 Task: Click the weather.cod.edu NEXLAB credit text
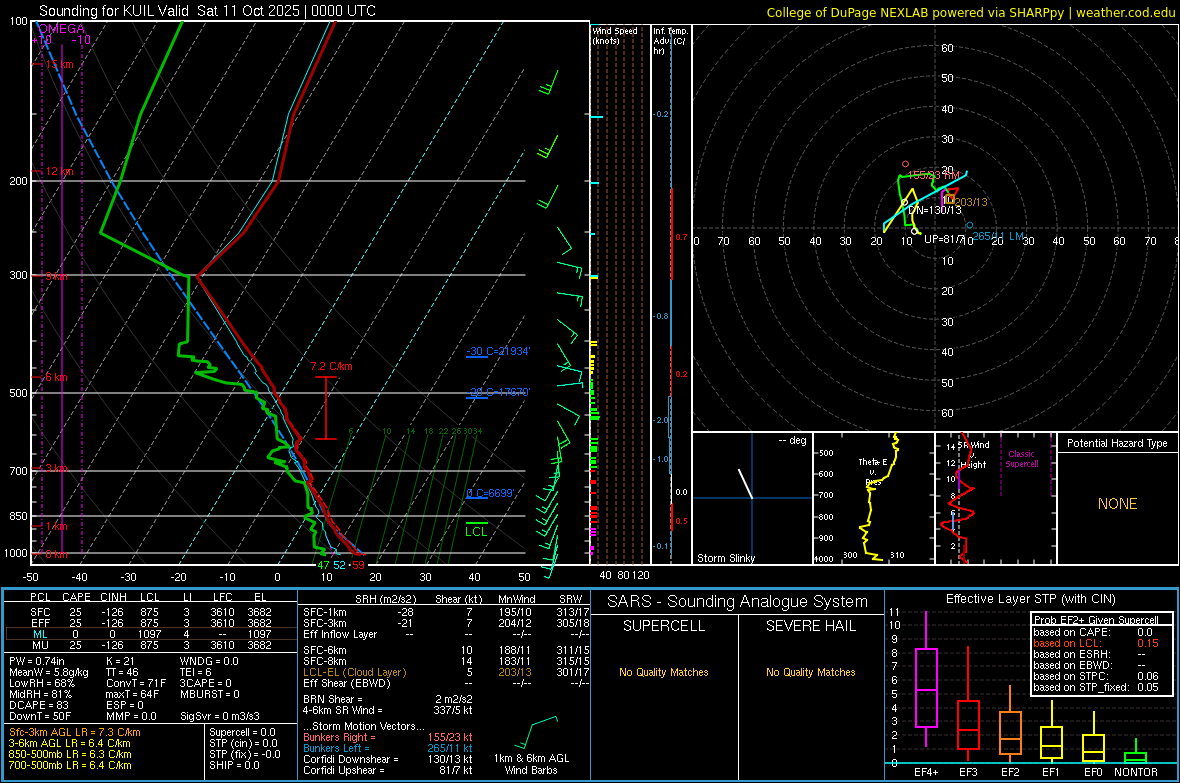(971, 12)
